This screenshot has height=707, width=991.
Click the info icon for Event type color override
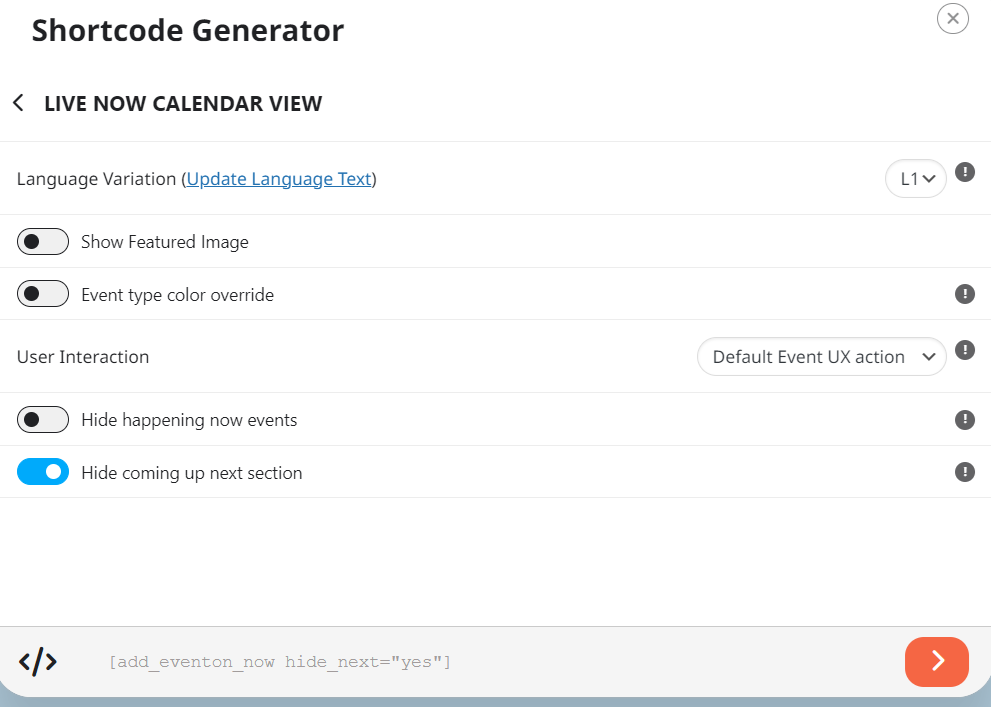pos(964,294)
